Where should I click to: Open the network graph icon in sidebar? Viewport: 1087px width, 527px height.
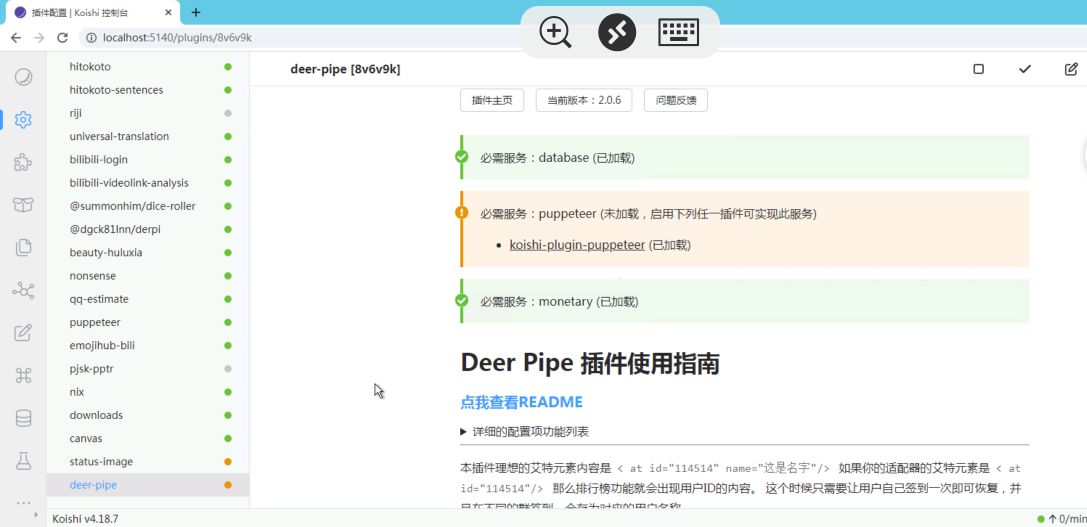24,291
